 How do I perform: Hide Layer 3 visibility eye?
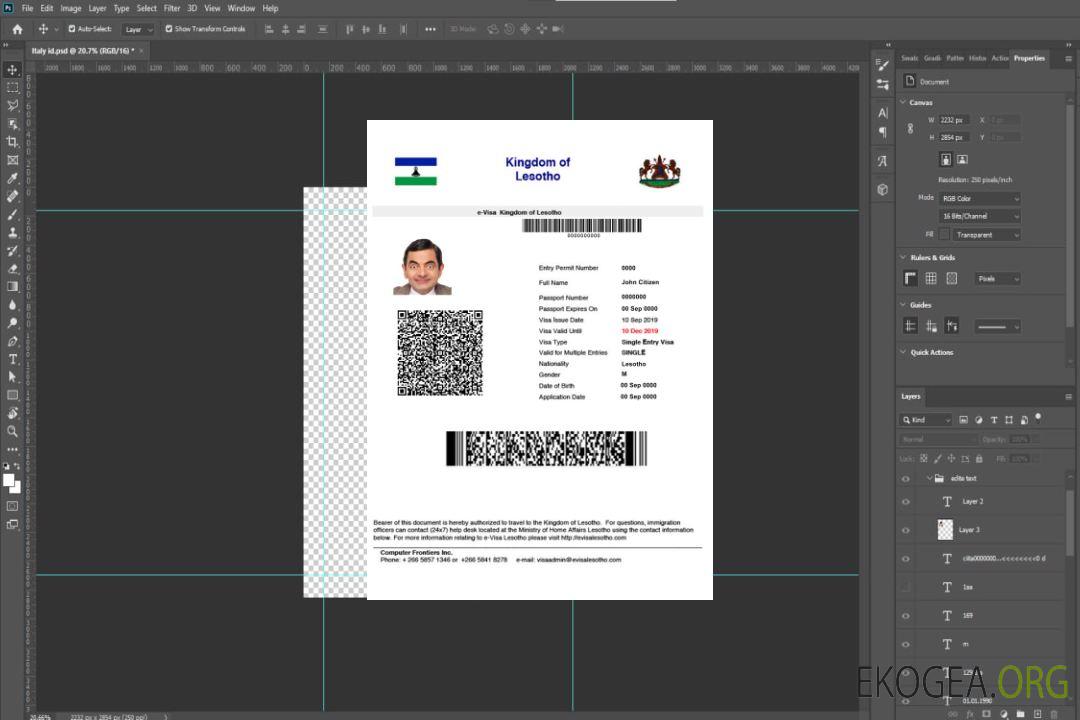coord(906,531)
